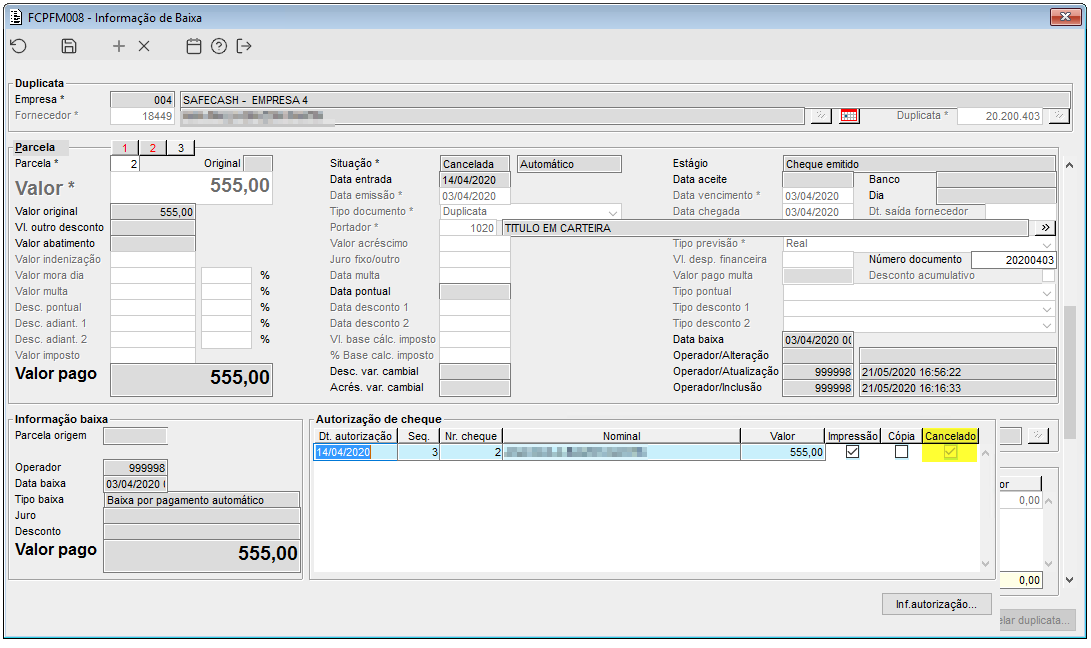Click Data chegada field
This screenshot has height=648, width=1091.
[818, 212]
